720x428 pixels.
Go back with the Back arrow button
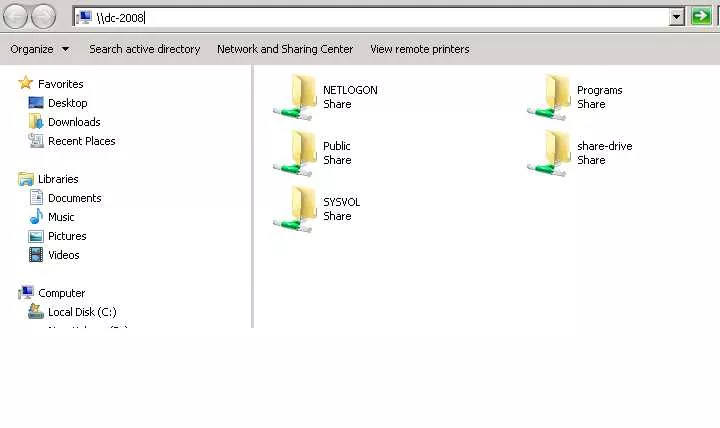point(15,16)
